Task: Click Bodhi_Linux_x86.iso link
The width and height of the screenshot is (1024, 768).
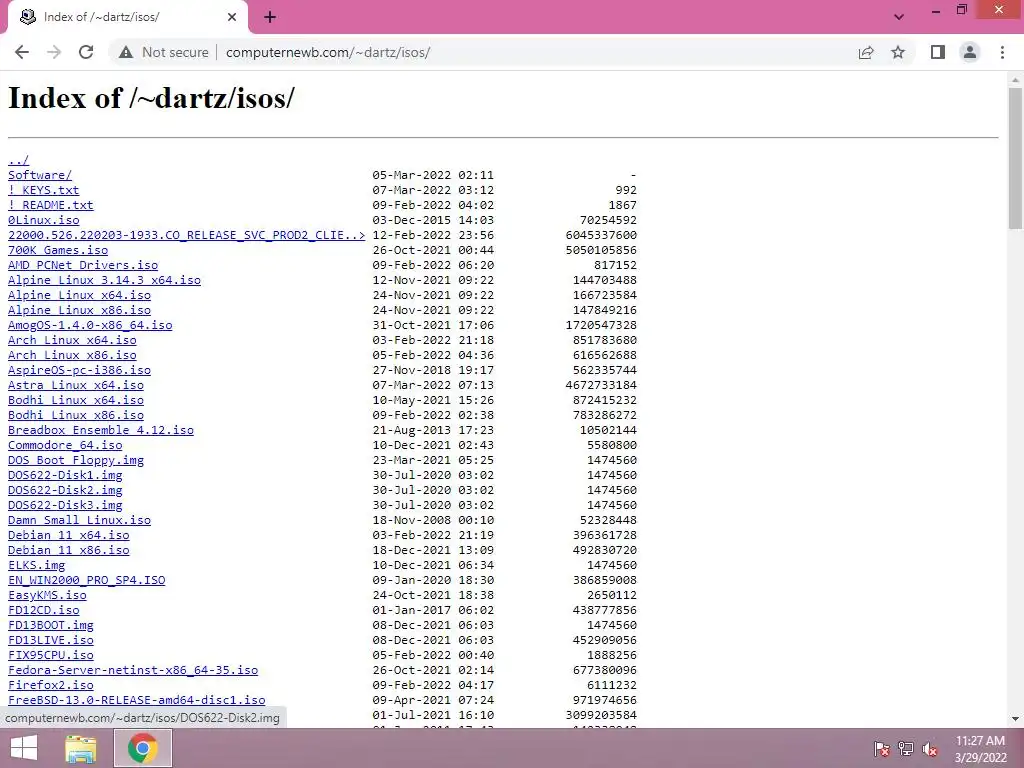Action: (76, 415)
